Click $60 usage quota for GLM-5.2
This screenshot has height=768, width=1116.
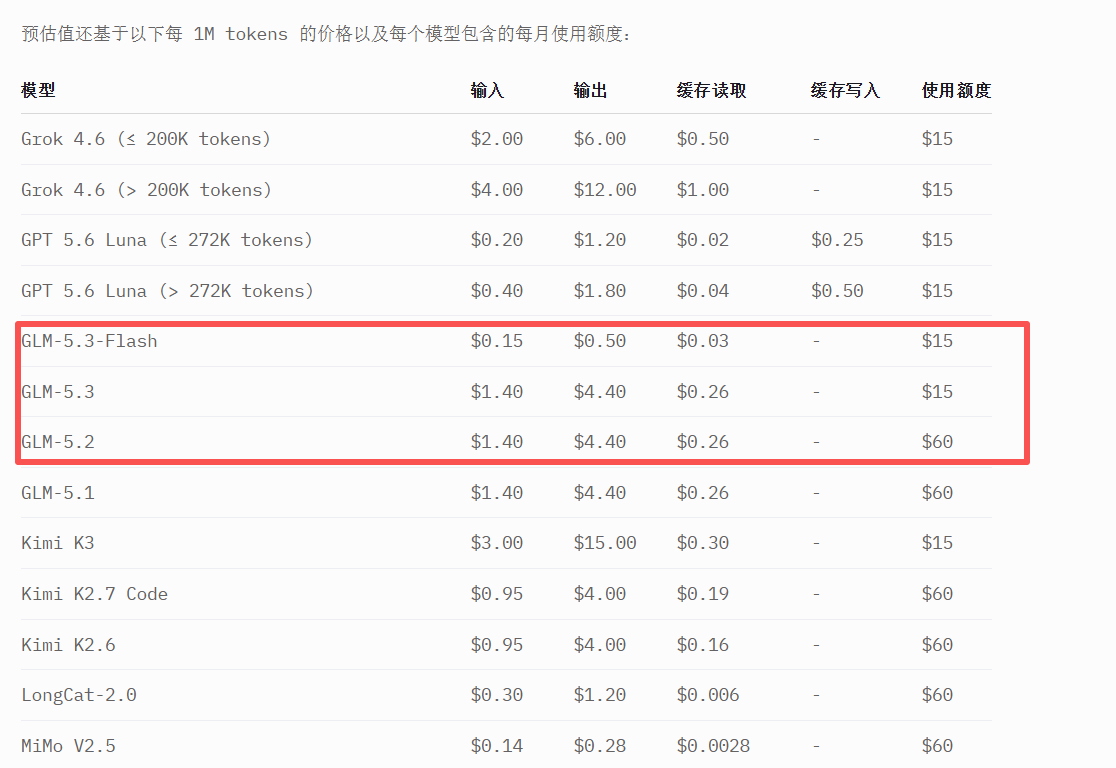937,442
